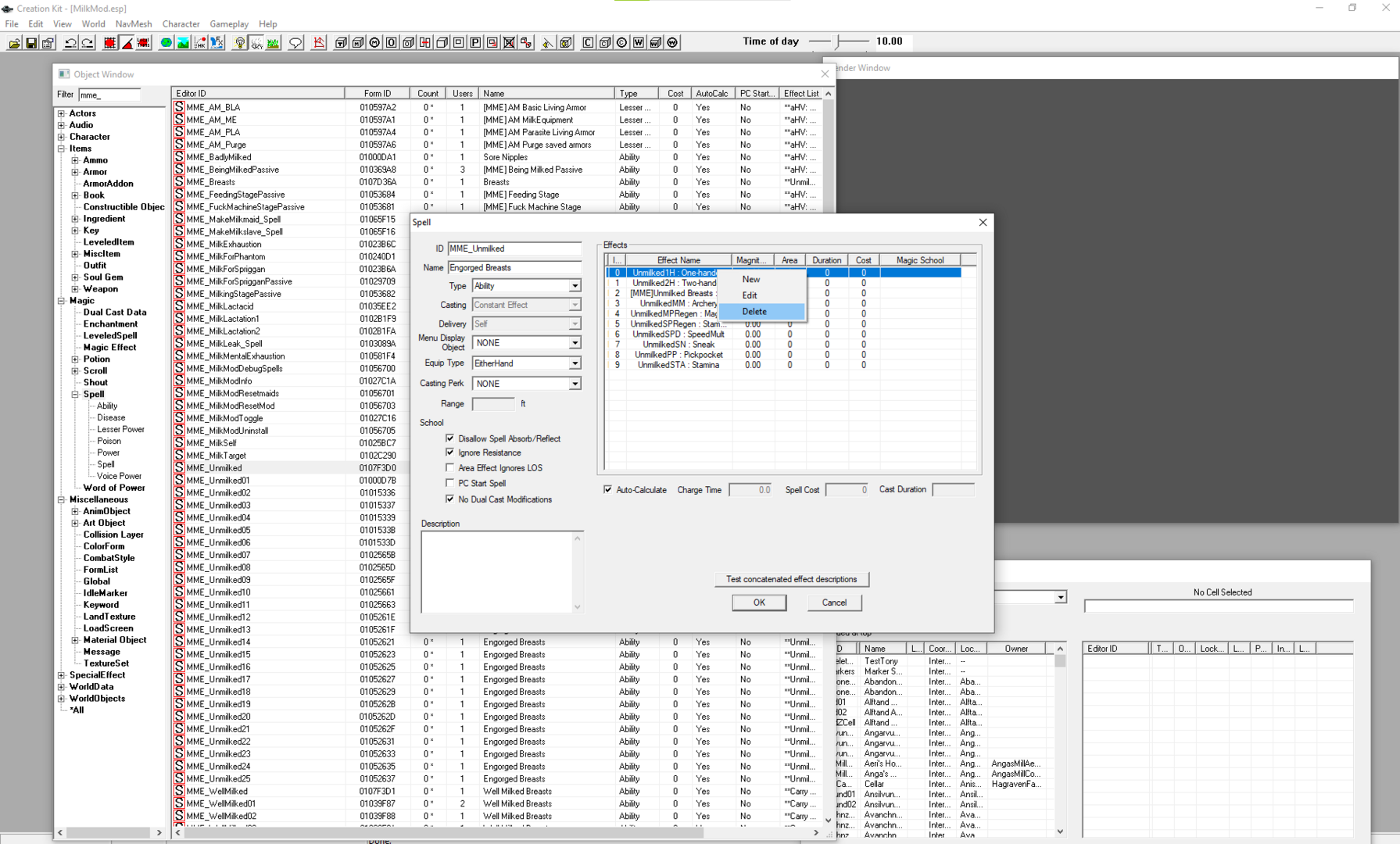Choose Edit in the effects context menu
This screenshot has width=1400, height=844.
[762, 295]
